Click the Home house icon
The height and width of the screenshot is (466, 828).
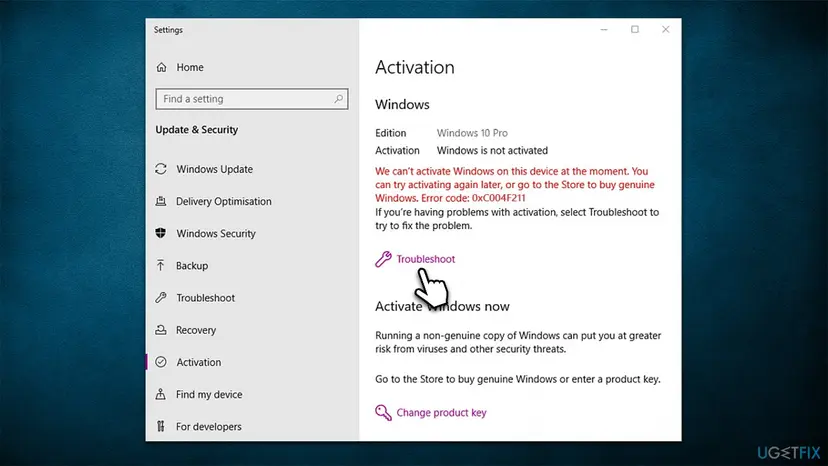point(162,67)
